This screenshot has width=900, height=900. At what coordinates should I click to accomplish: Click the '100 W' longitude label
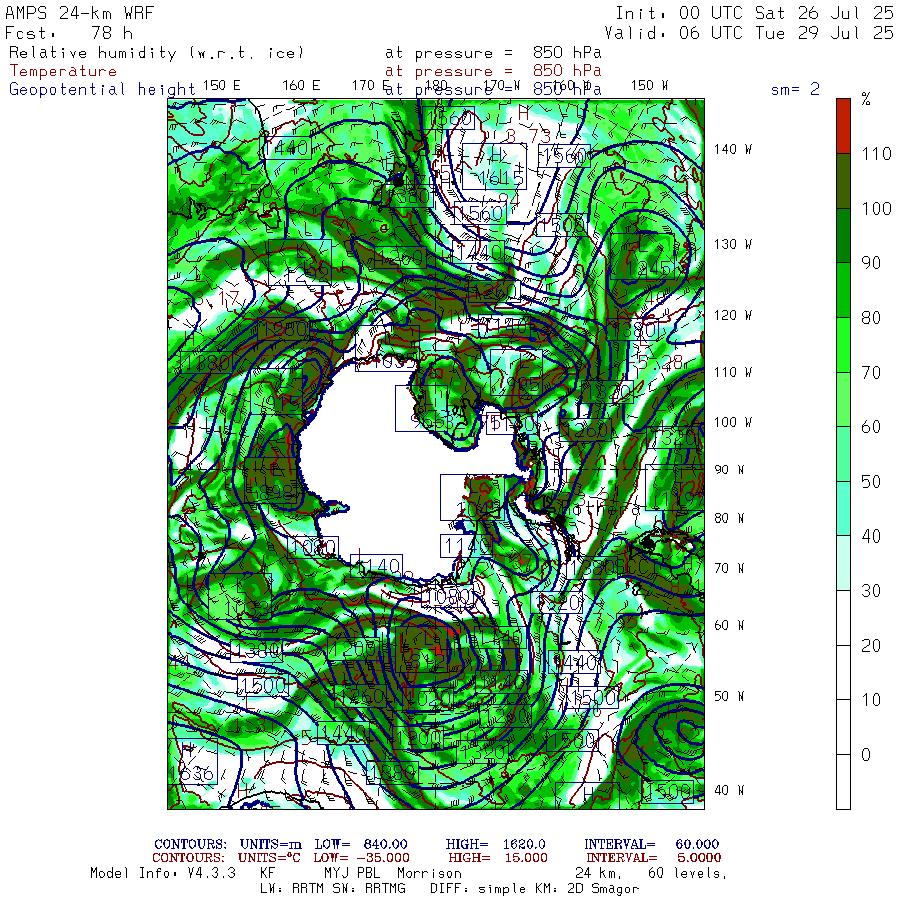[x=733, y=422]
